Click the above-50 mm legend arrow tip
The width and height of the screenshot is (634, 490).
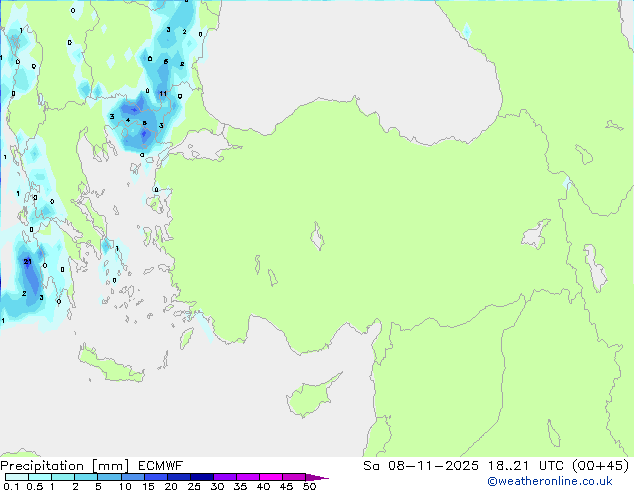pyautogui.click(x=317, y=477)
